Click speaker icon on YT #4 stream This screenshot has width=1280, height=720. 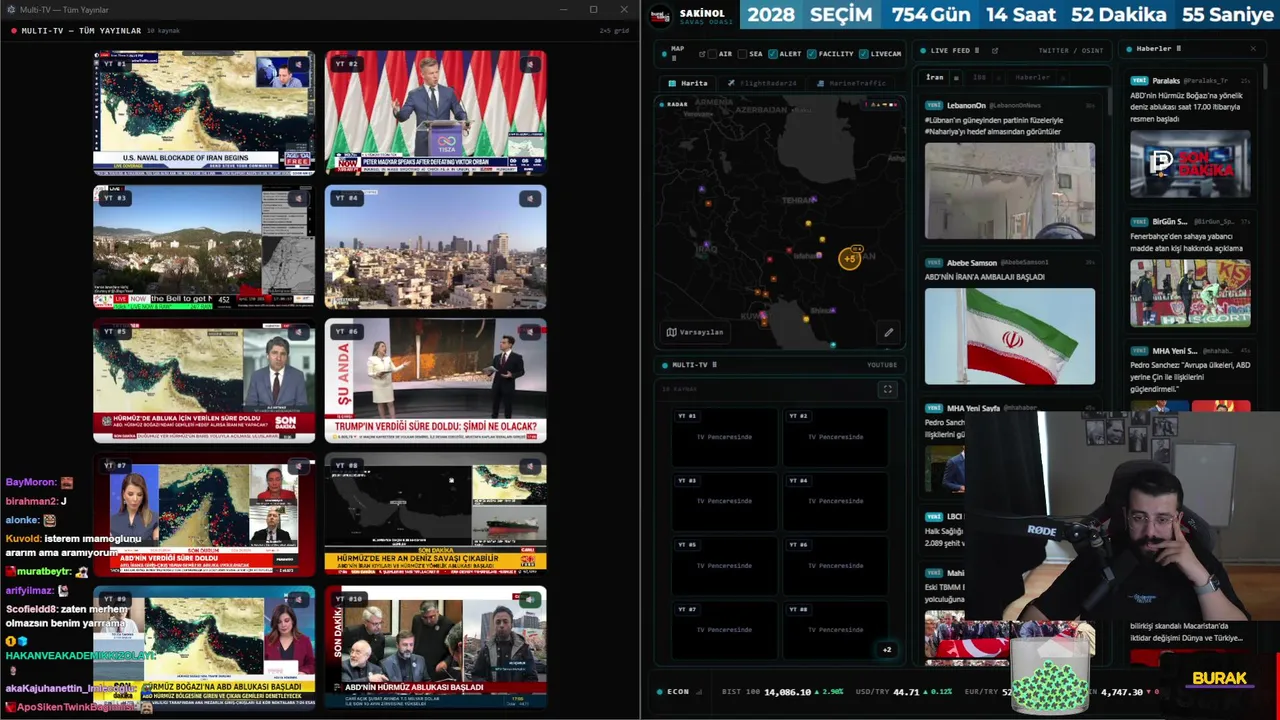click(x=530, y=198)
